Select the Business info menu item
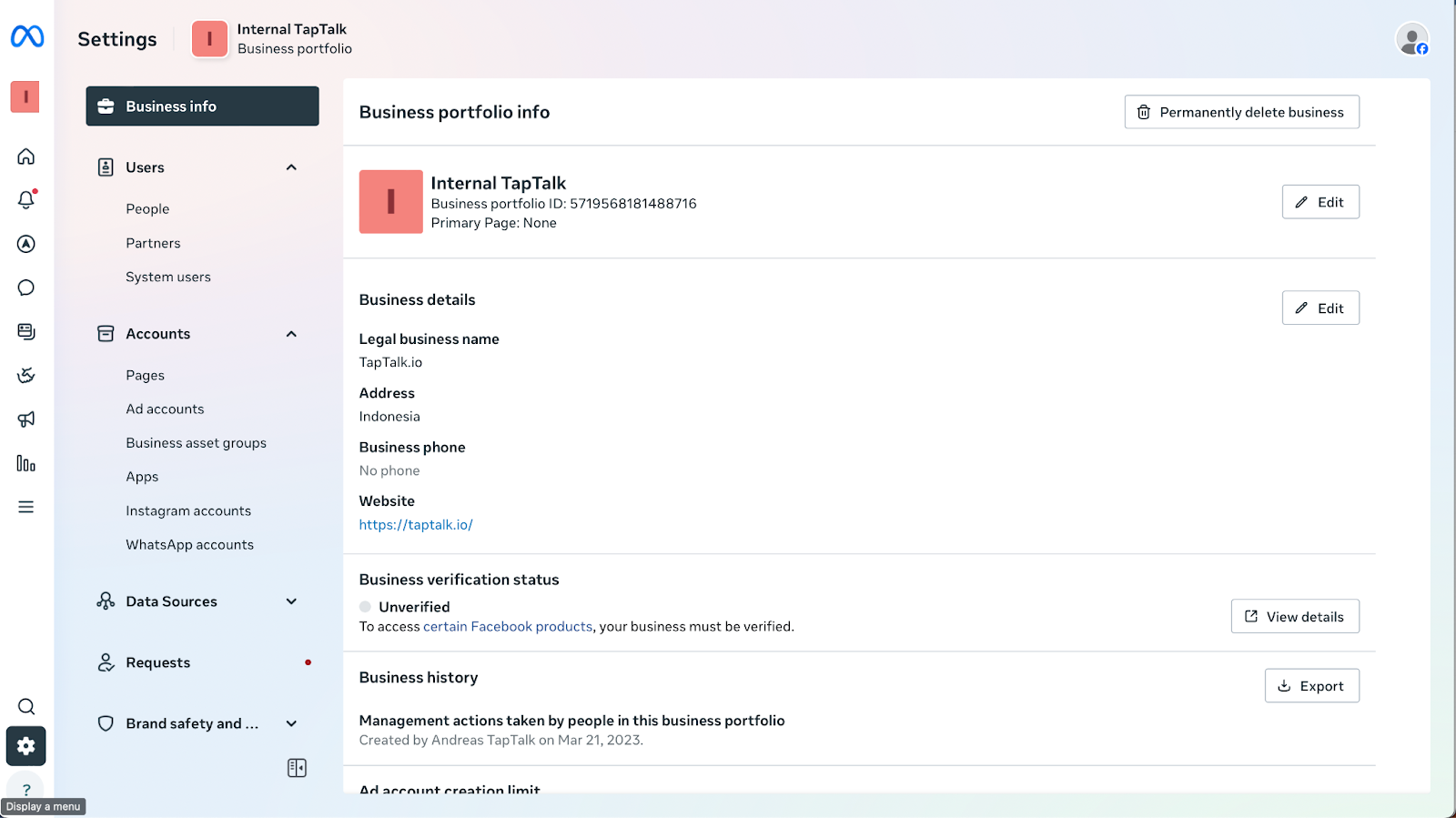The height and width of the screenshot is (818, 1456). (x=203, y=106)
